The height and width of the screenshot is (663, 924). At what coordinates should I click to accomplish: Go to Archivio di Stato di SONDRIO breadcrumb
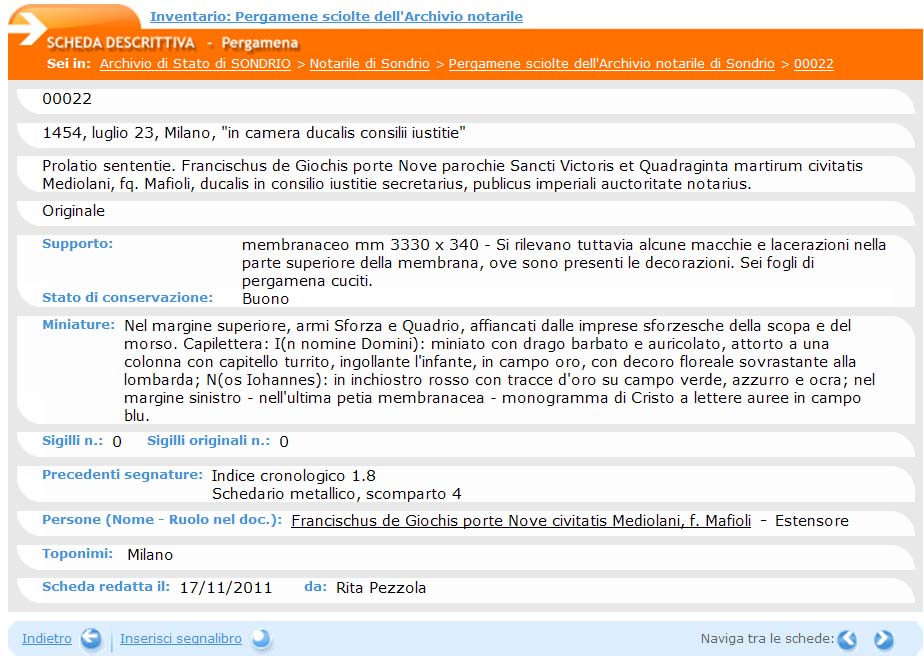195,64
